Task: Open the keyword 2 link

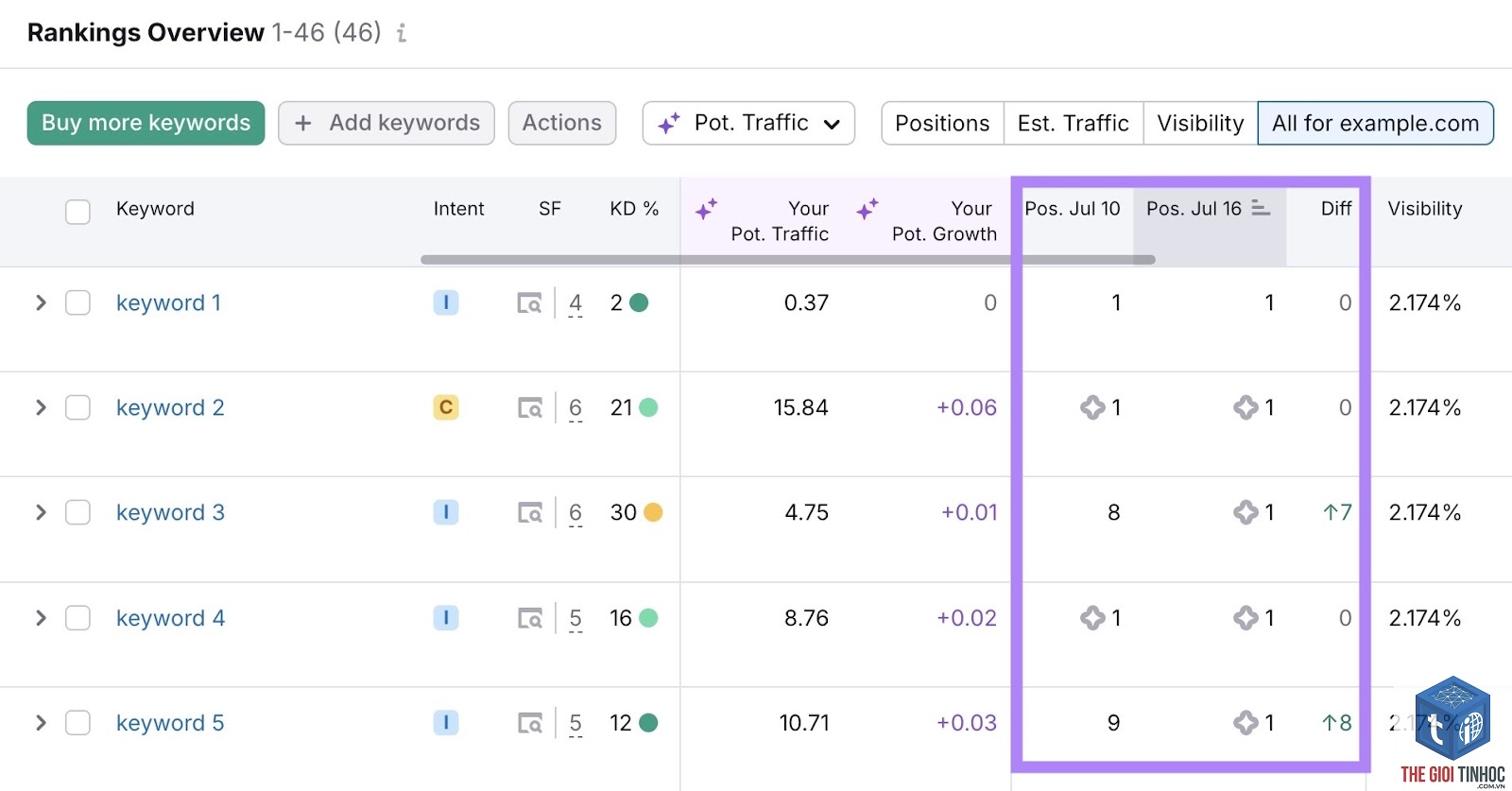Action: pyautogui.click(x=170, y=407)
